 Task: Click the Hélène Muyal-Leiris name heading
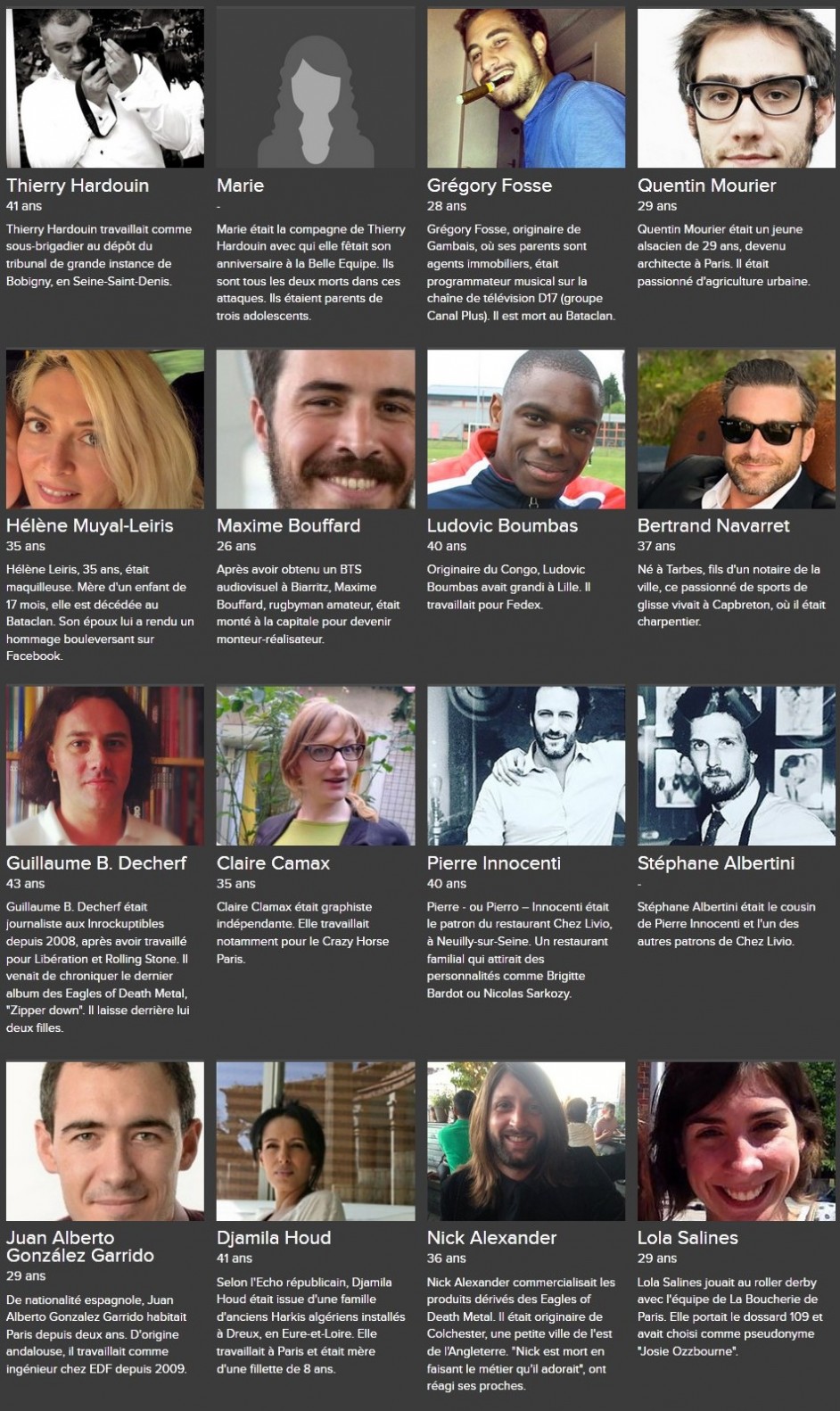[90, 525]
